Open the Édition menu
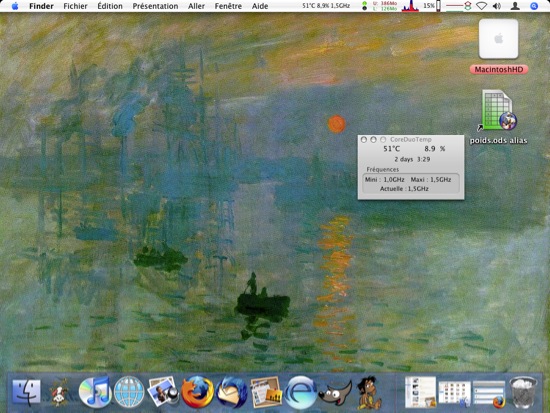This screenshot has width=550, height=413. (x=110, y=6)
